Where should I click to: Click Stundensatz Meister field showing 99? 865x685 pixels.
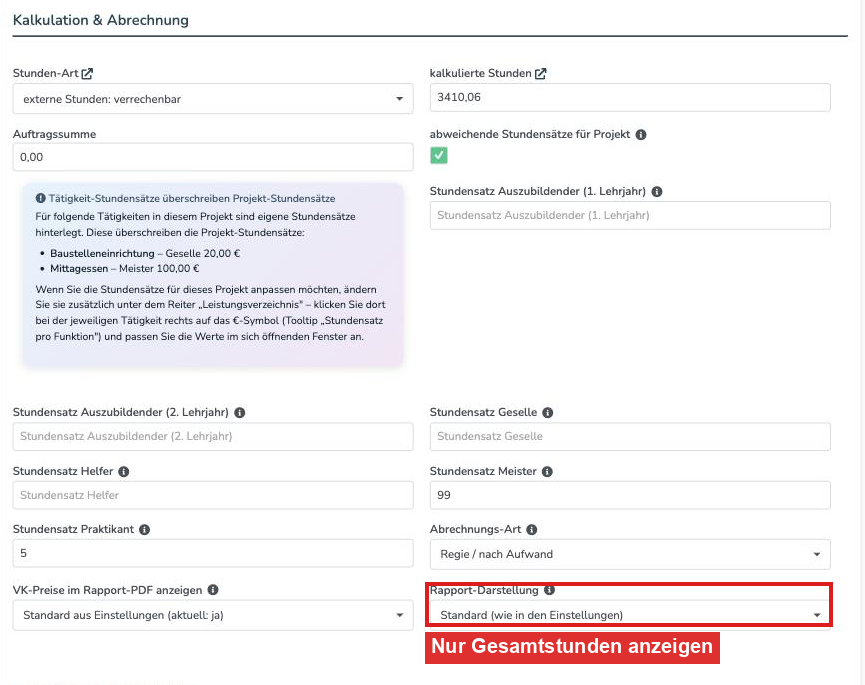630,495
